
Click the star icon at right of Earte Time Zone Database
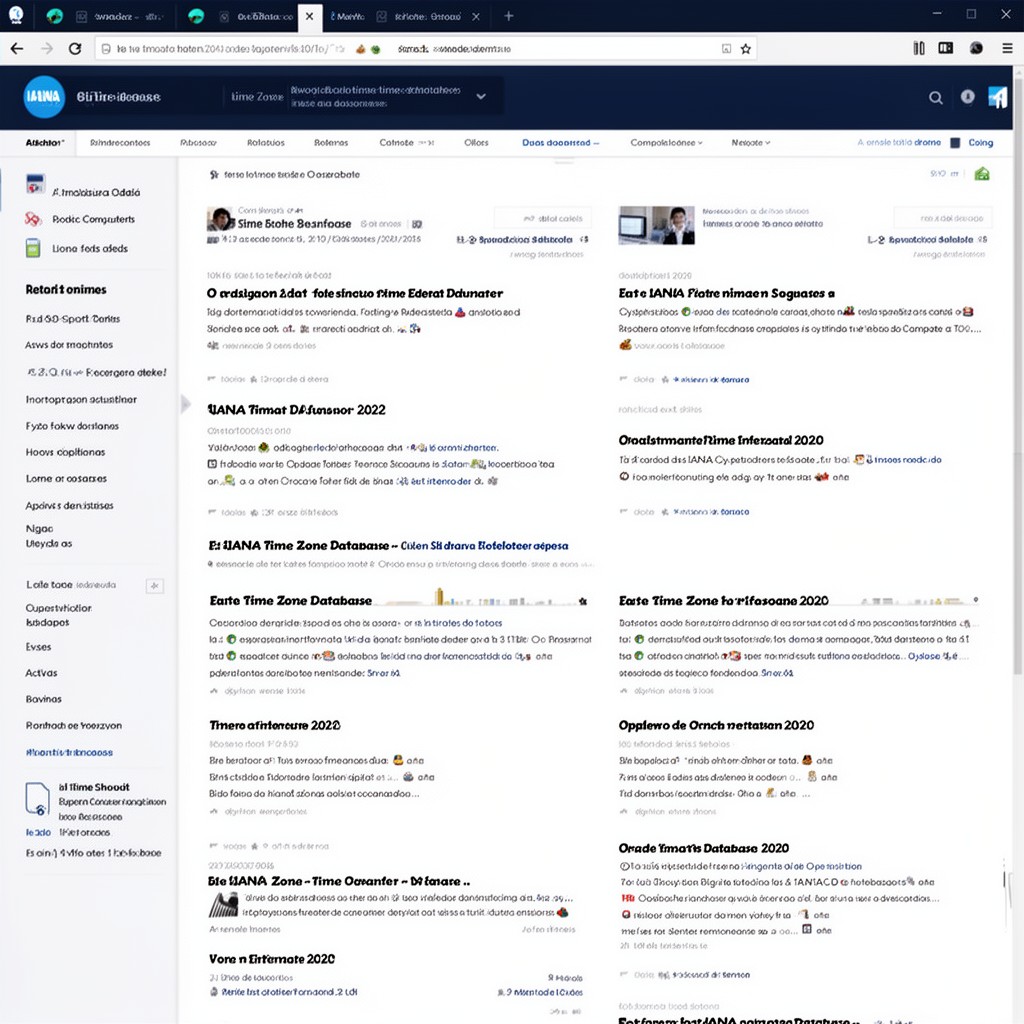point(583,601)
